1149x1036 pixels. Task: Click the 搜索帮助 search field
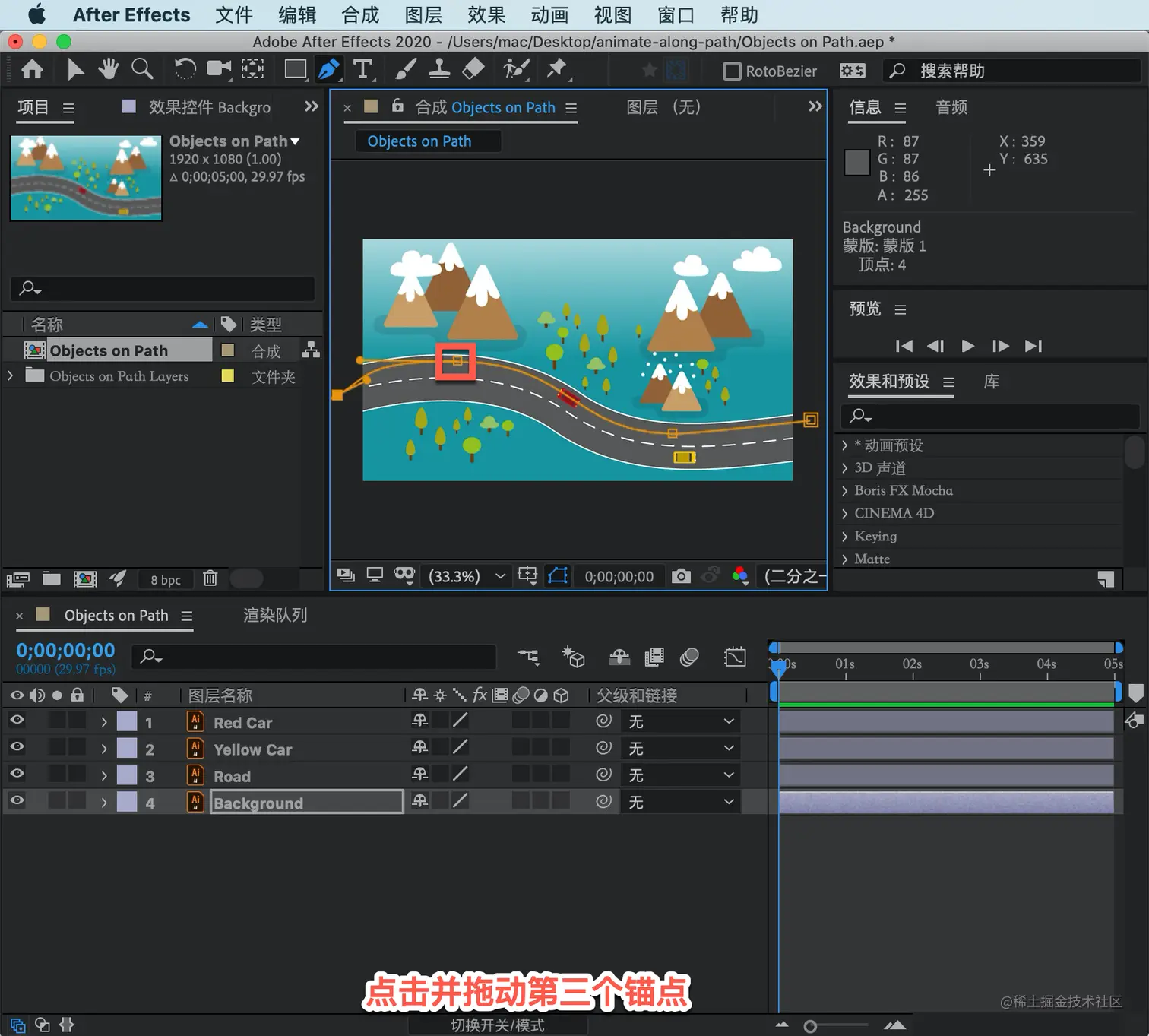tap(1012, 71)
